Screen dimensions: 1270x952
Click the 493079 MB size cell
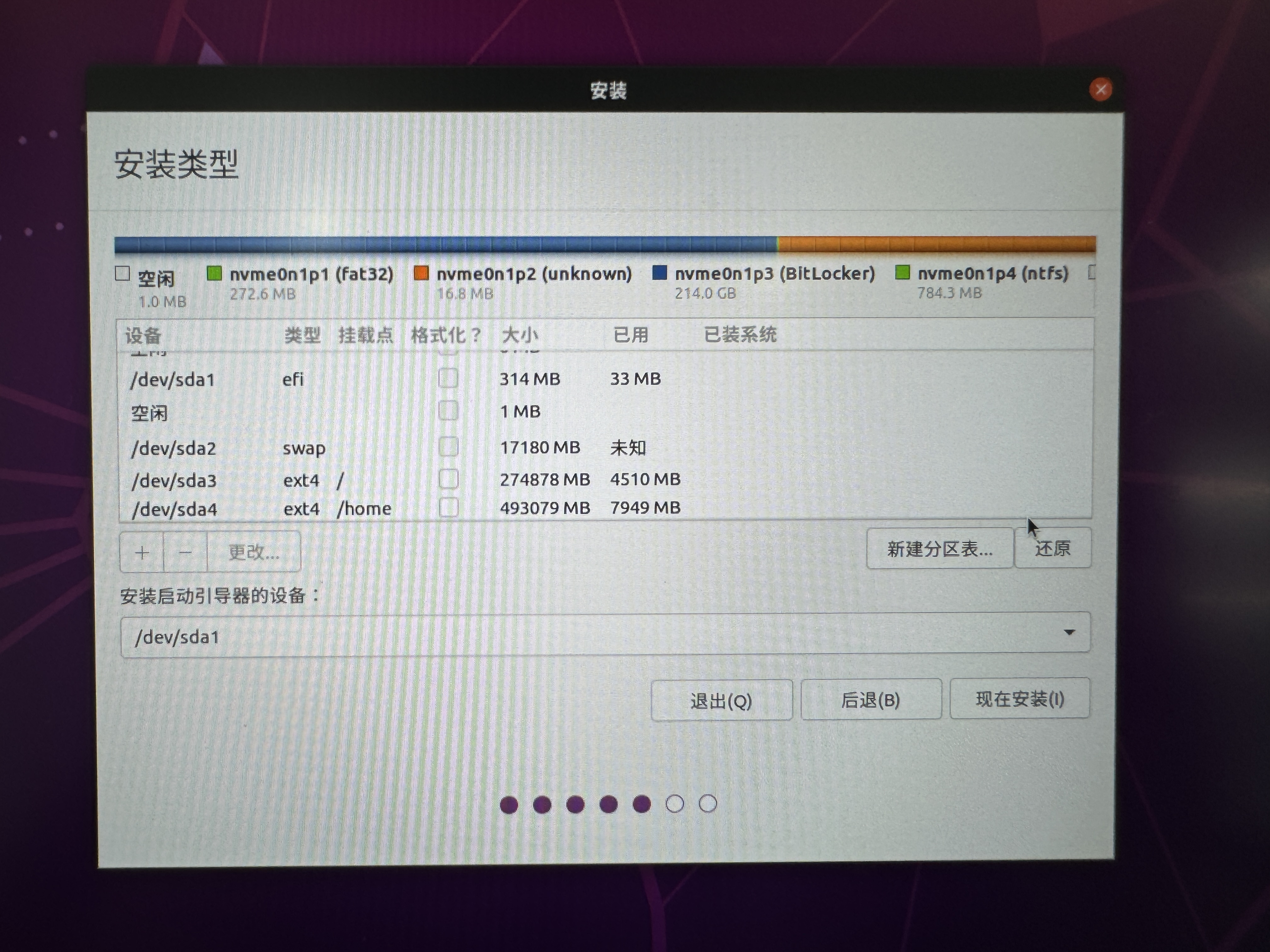click(x=545, y=508)
